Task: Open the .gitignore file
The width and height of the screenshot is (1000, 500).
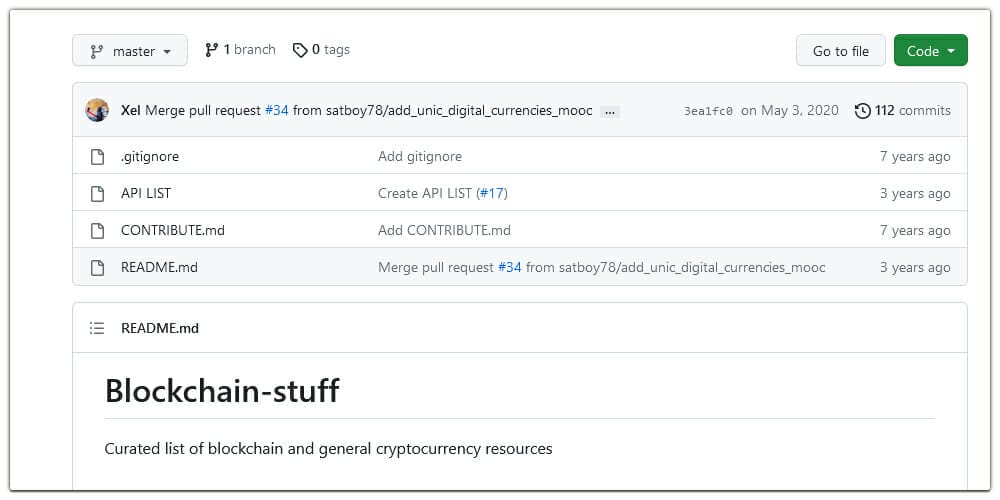Action: click(150, 156)
